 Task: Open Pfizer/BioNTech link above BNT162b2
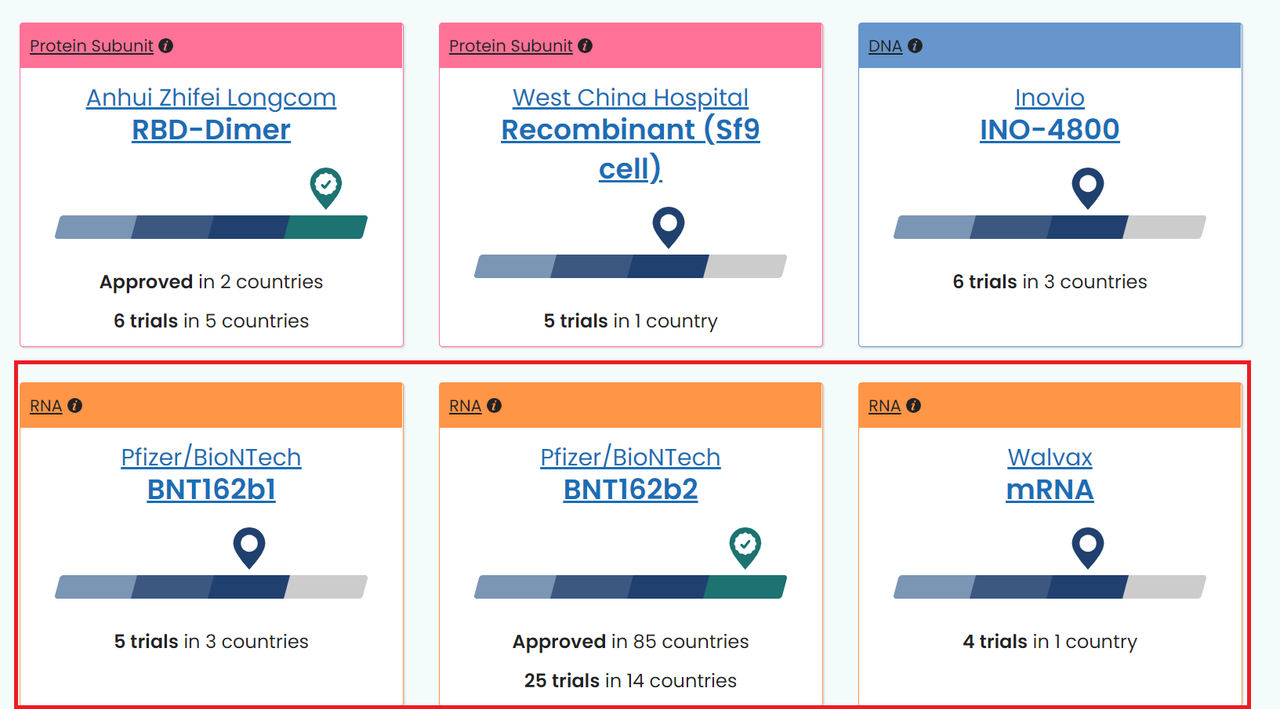630,458
